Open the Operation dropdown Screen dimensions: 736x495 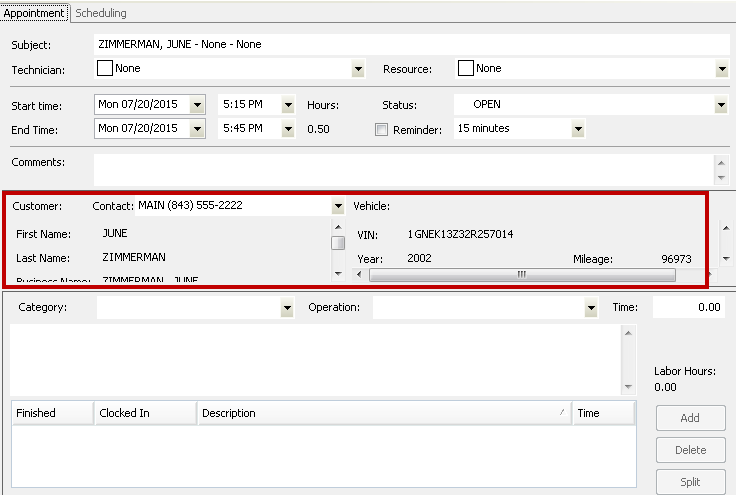point(591,308)
